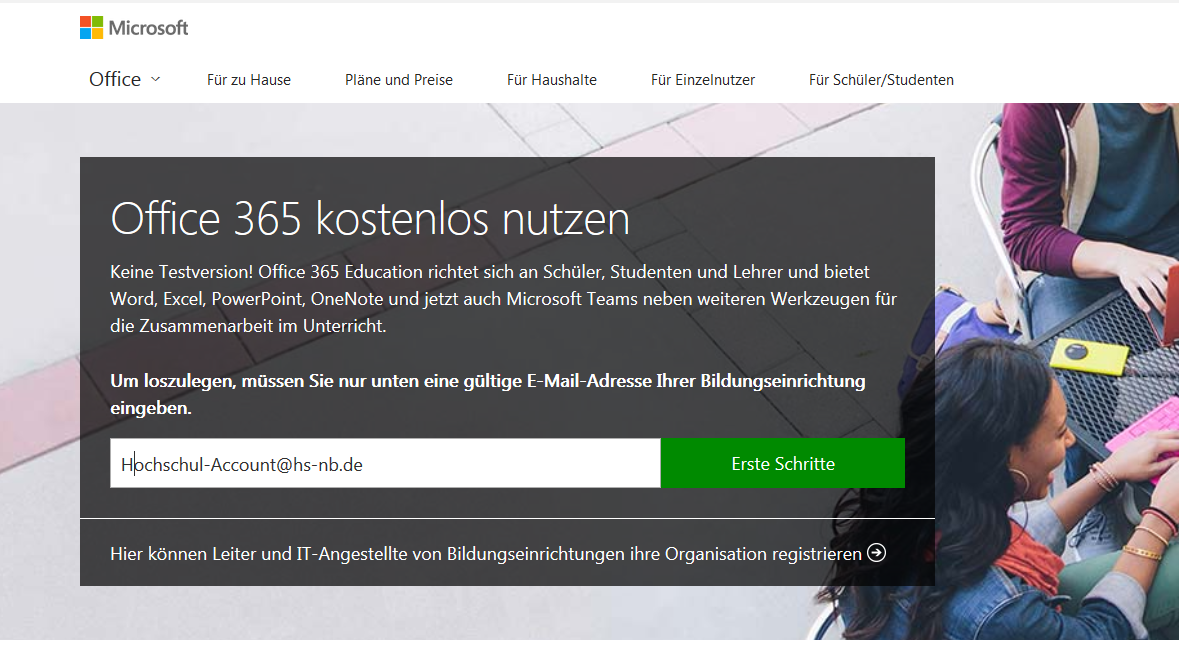Screen dimensions: 1179x649
Task: Click the bold Um loszulegen instruction text
Action: click(x=488, y=394)
